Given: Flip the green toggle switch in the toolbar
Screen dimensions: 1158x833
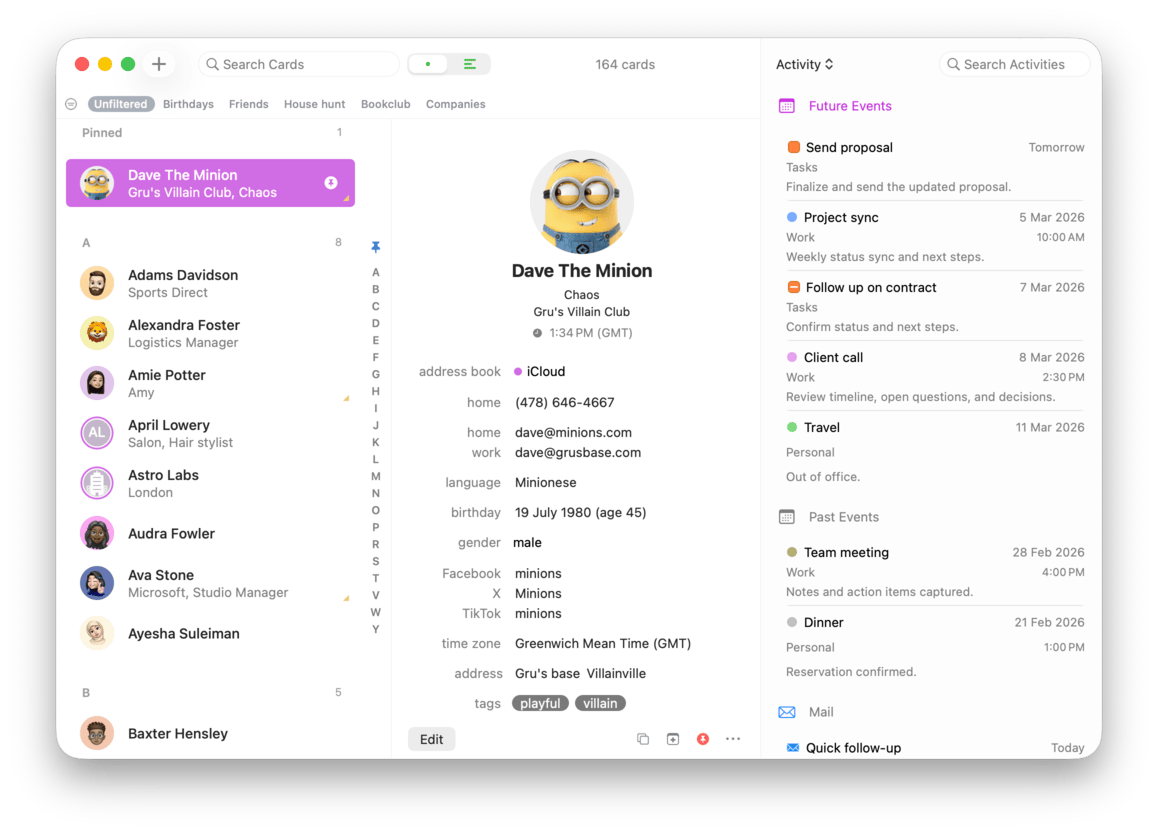Looking at the screenshot, I should 428,63.
